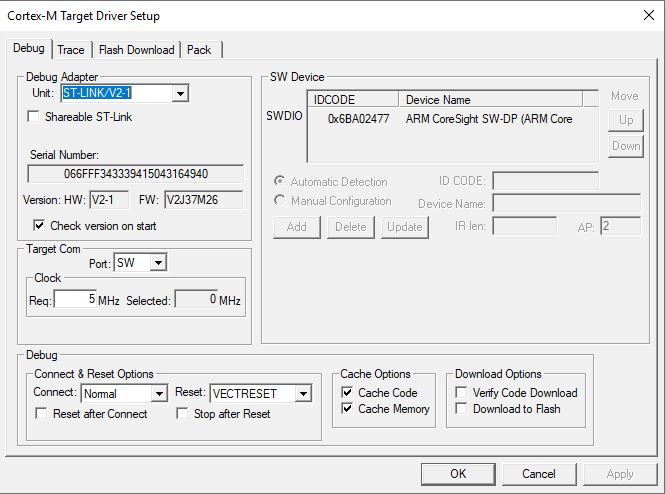Click the FW version field V2J37M26

point(203,200)
